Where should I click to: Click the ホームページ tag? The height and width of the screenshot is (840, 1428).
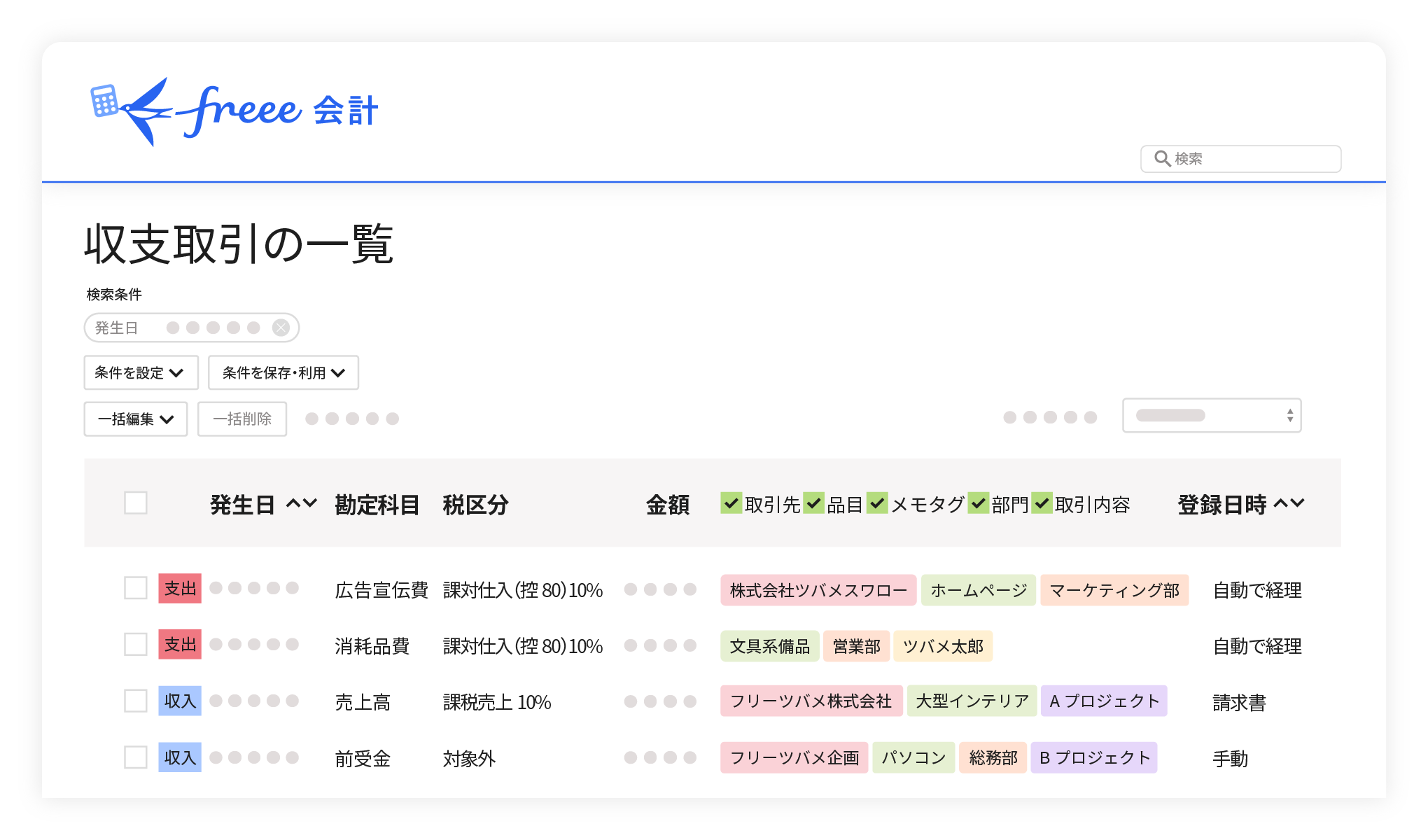tap(979, 590)
